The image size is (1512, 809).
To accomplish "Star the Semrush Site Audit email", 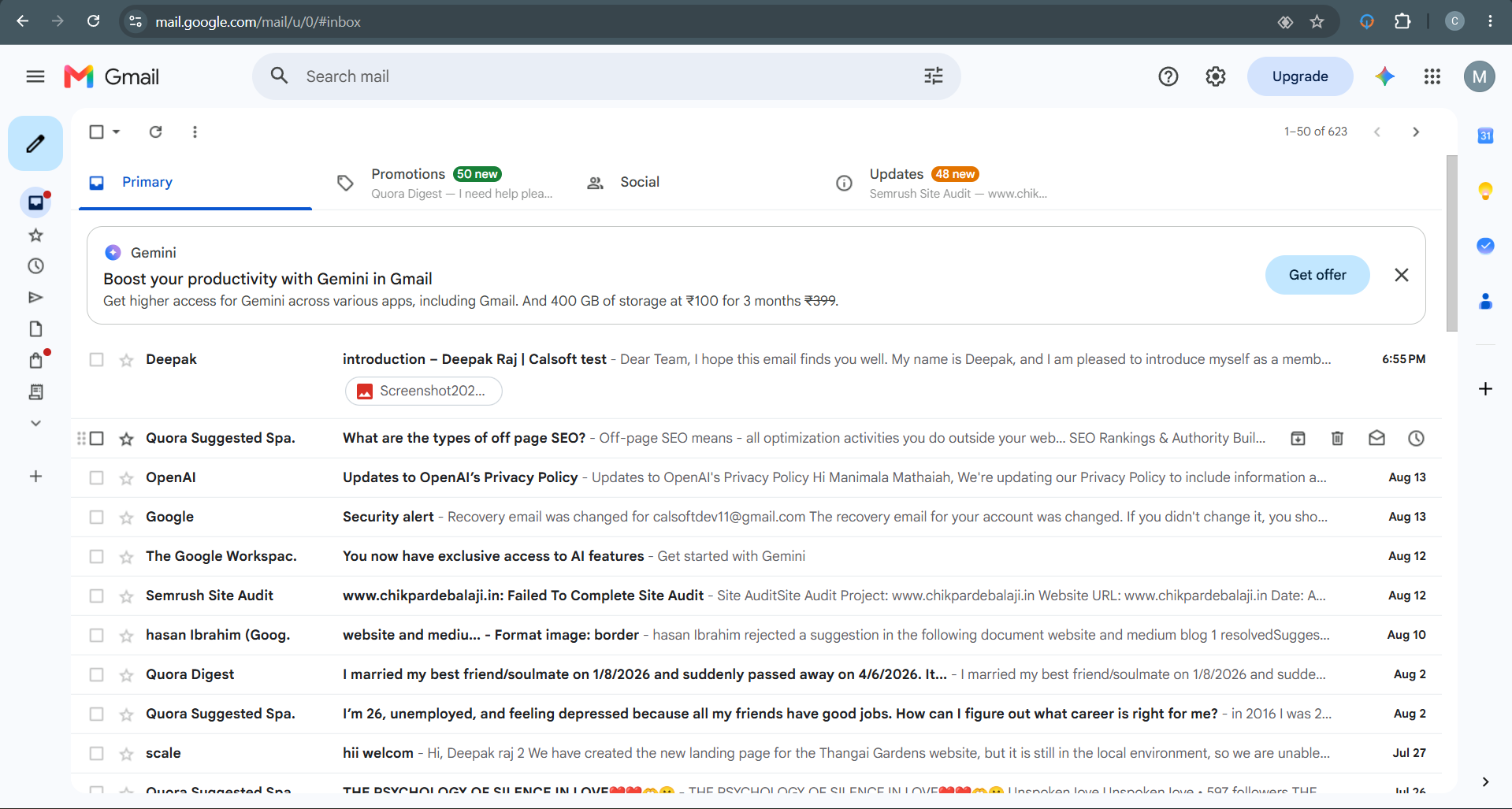I will (x=126, y=596).
